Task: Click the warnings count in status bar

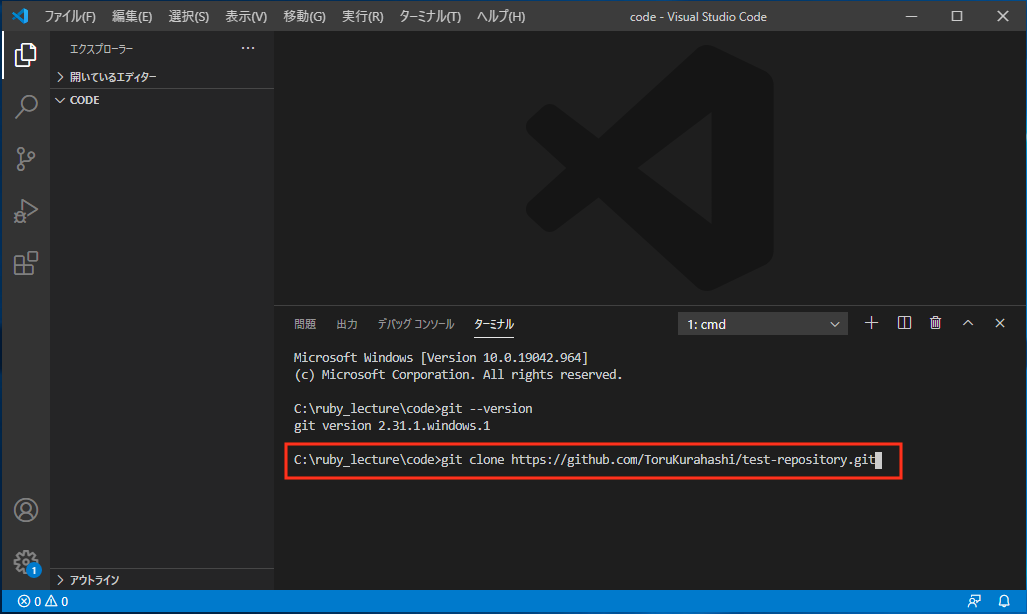Action: (x=57, y=601)
